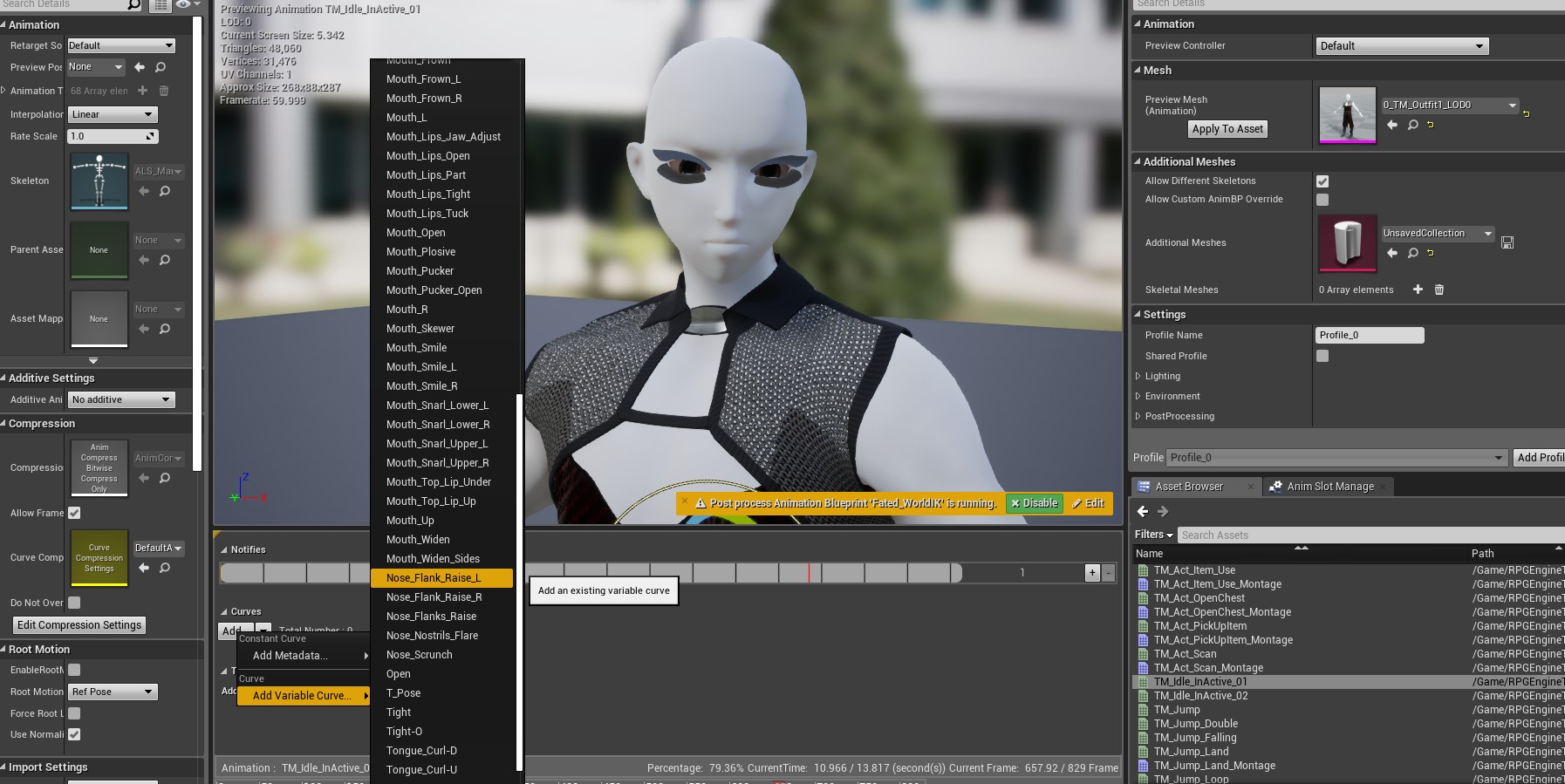
Task: Open Add Variable Curve submenu
Action: pyautogui.click(x=304, y=696)
